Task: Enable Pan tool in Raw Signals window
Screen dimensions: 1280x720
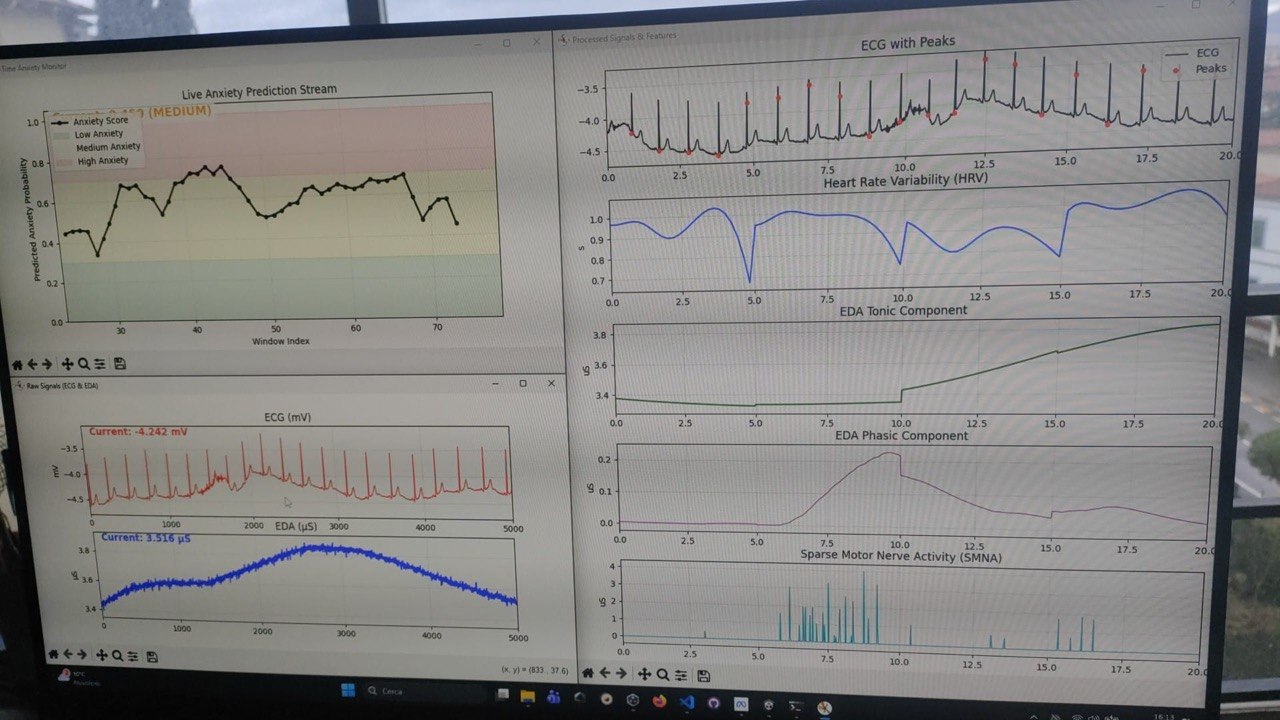Action: click(102, 655)
